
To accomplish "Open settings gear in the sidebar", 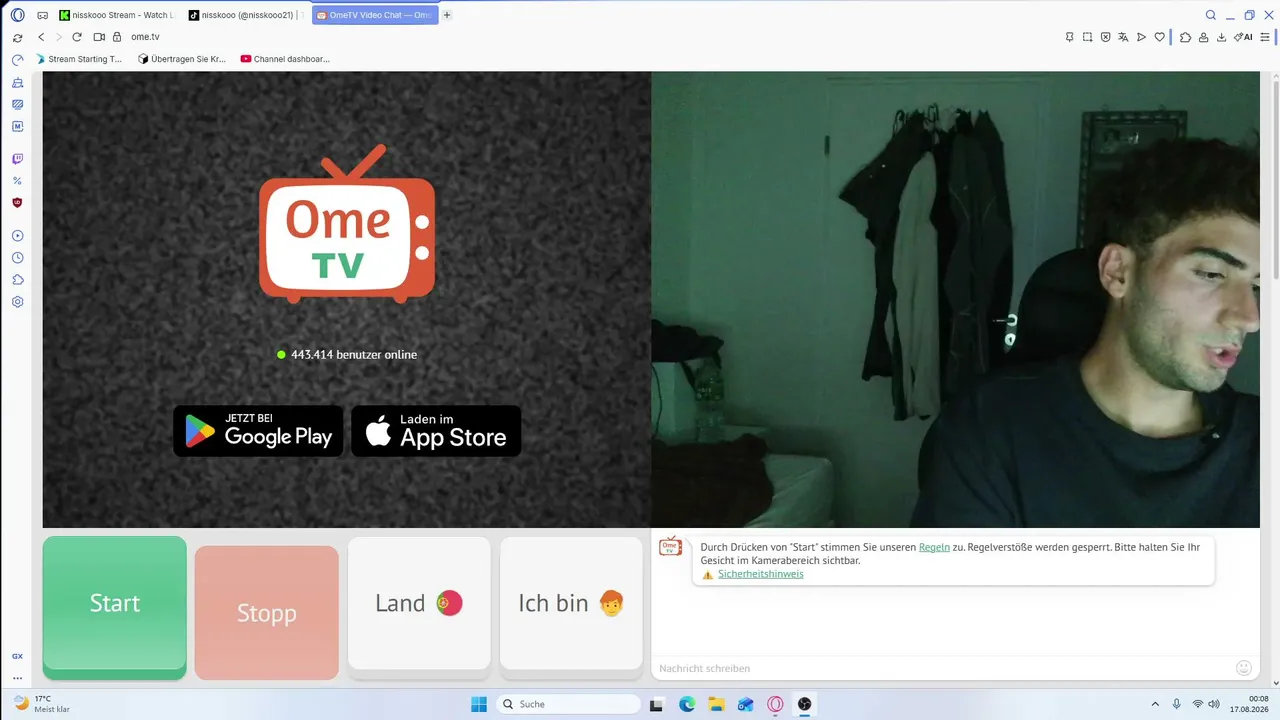I will (x=17, y=302).
